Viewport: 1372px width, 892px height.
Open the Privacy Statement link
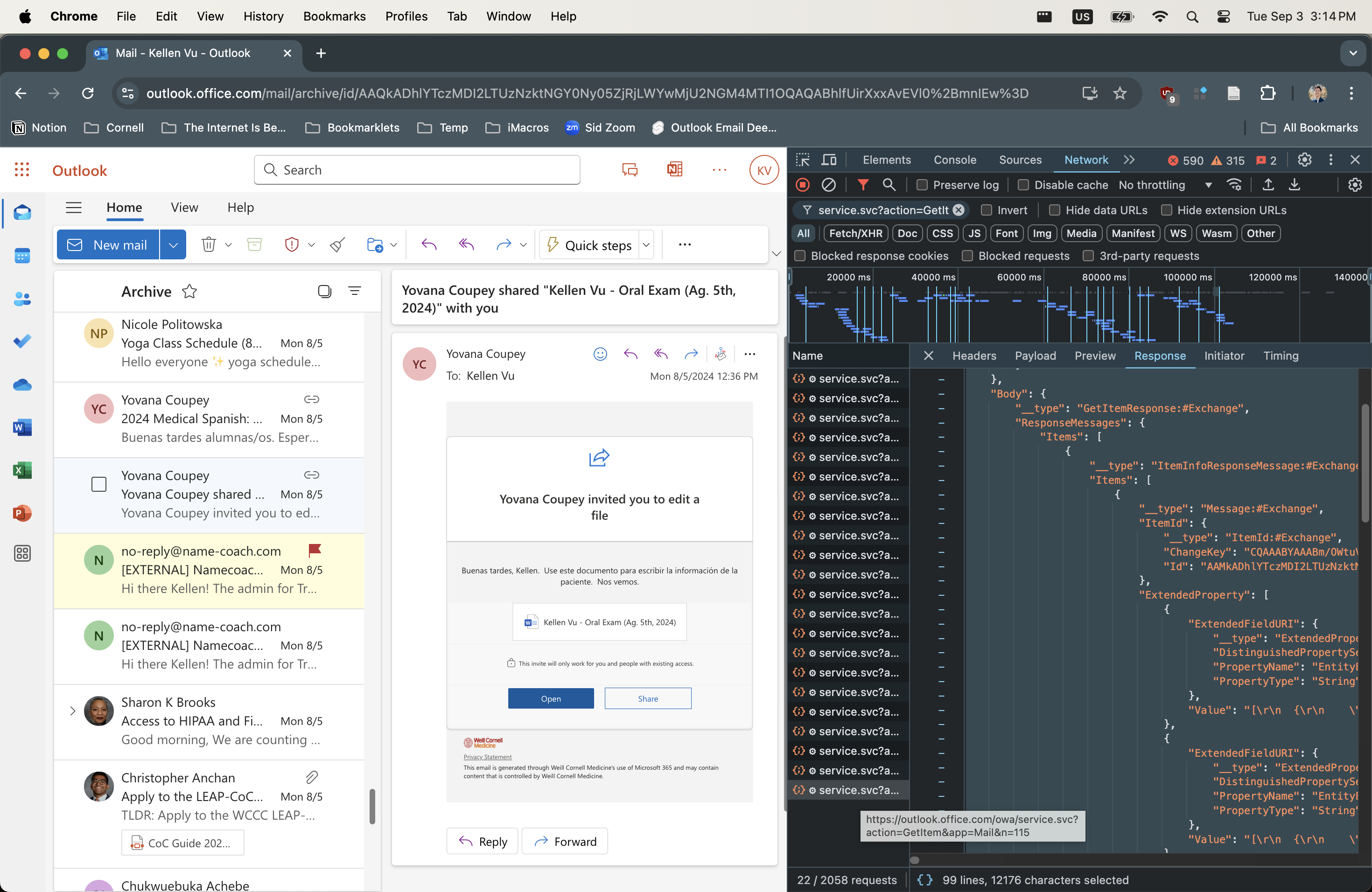tap(487, 757)
